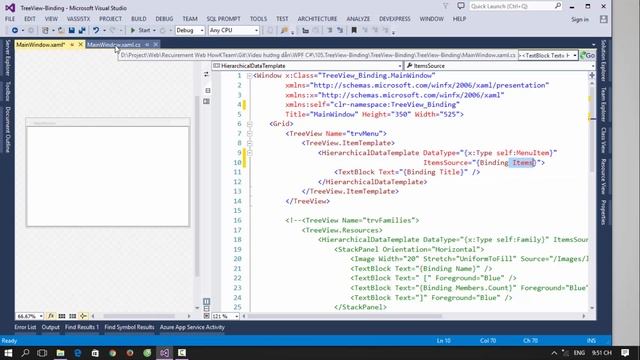
Task: Open Solution Explorer side tab
Action: click(x=604, y=60)
